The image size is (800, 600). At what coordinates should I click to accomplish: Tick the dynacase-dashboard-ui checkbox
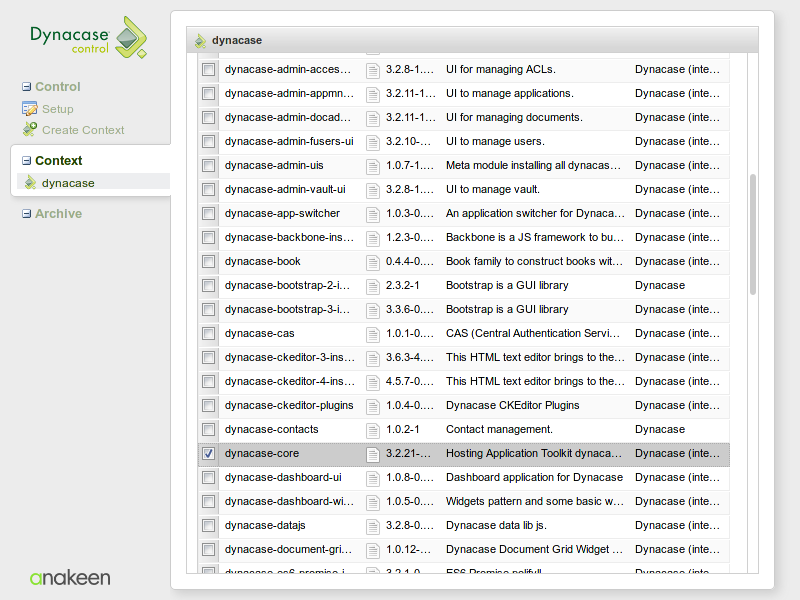click(x=208, y=477)
